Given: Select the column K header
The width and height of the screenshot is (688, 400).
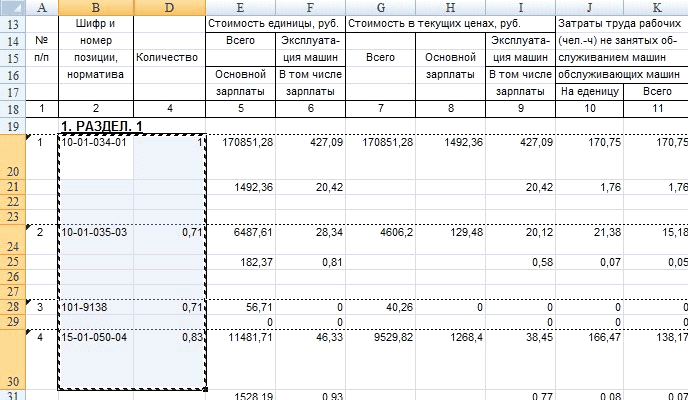Looking at the screenshot, I should point(656,7).
